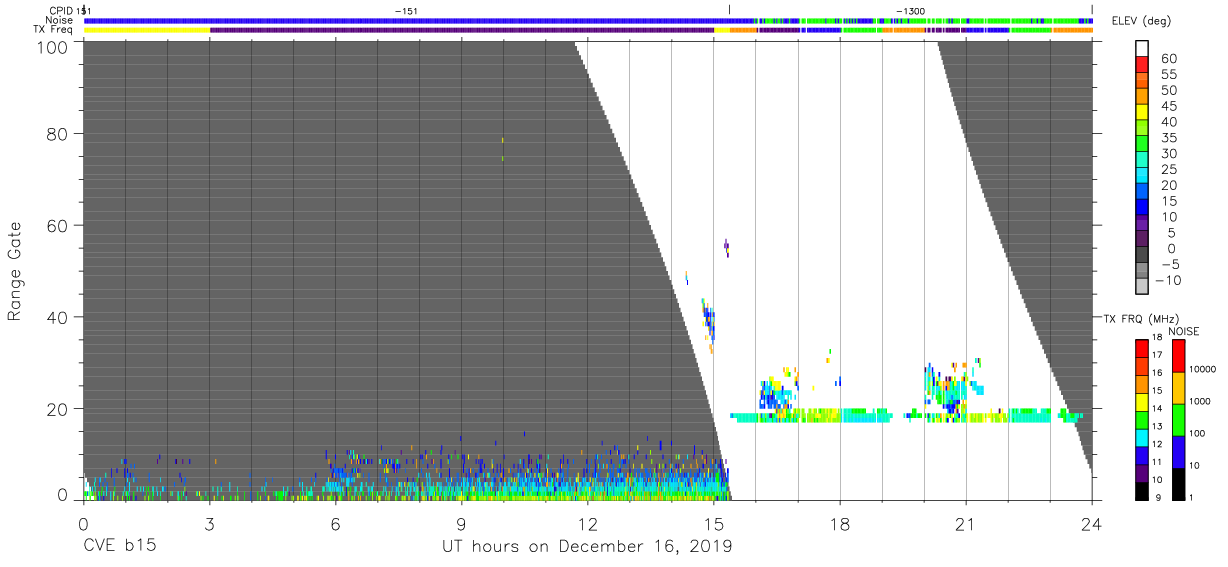Click the 60 label on Range Gate axis

[57, 225]
